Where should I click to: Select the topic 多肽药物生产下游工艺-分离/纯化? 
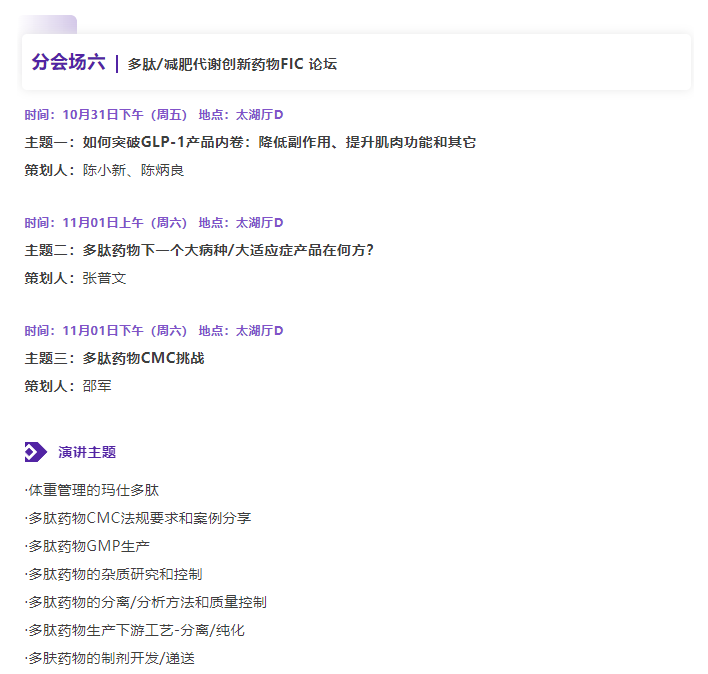pos(134,630)
